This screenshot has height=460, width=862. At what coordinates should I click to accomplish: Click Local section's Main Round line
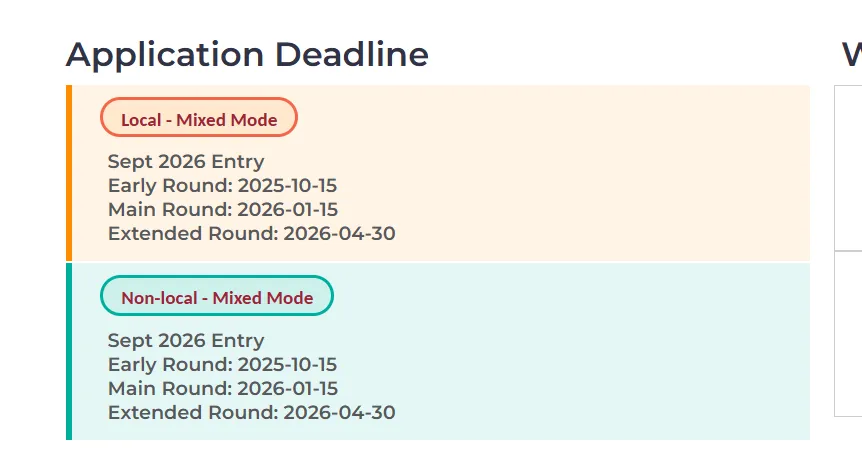(223, 210)
